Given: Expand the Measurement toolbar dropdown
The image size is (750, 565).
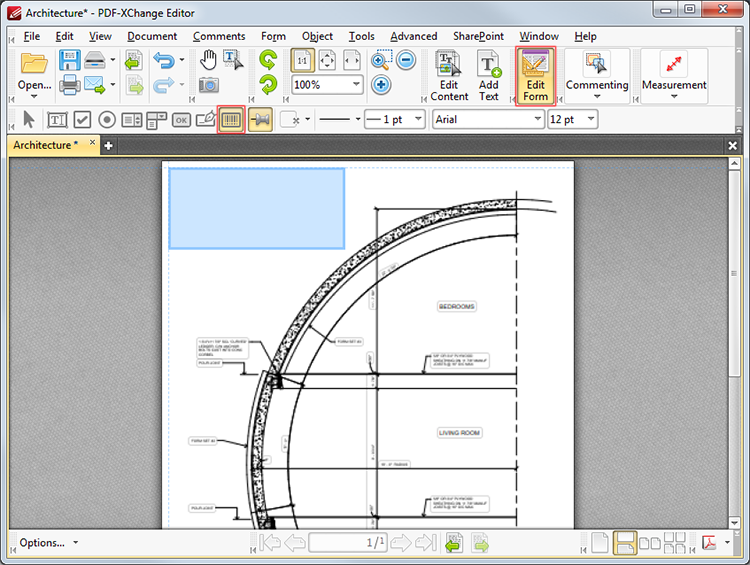Looking at the screenshot, I should pyautogui.click(x=674, y=97).
